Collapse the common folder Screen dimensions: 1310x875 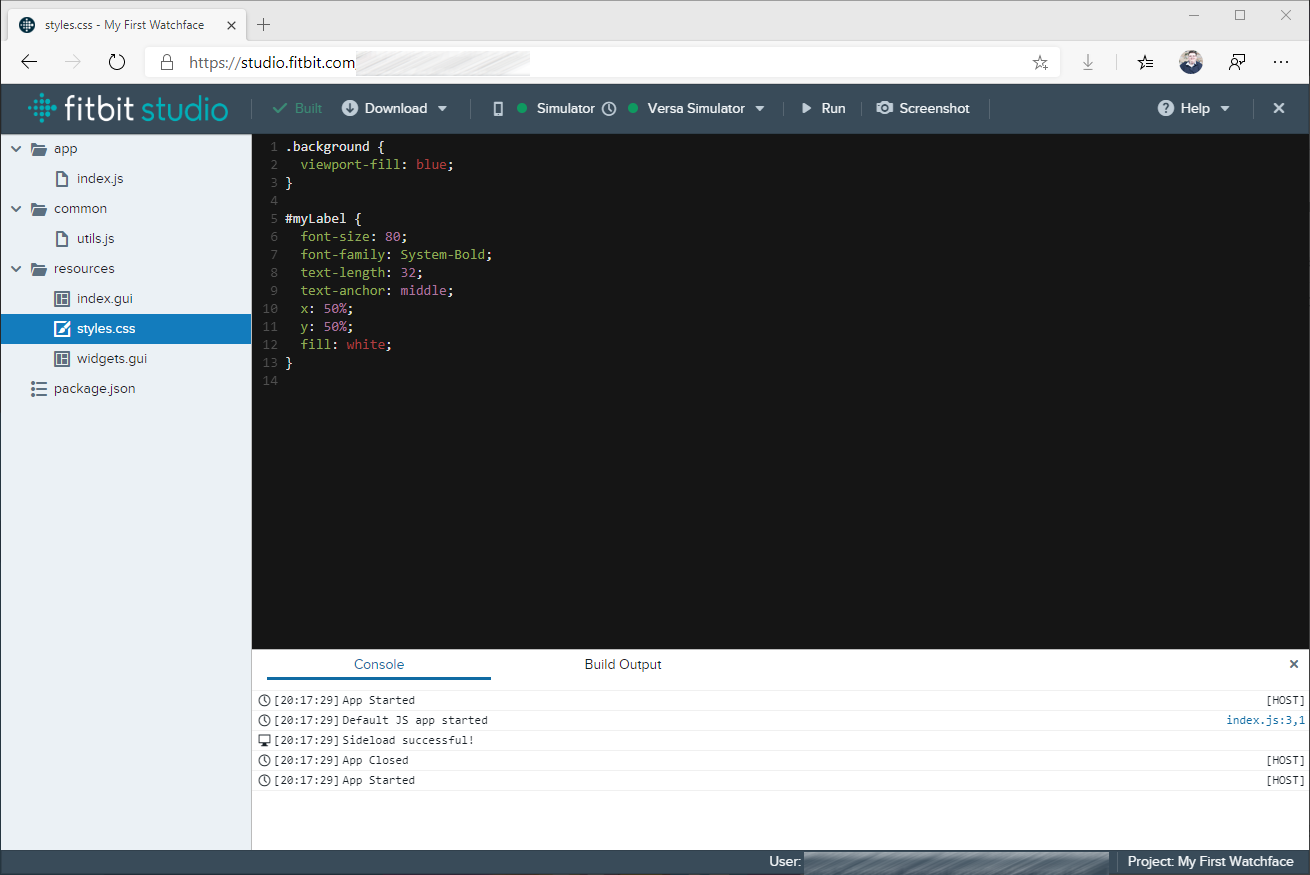click(16, 209)
